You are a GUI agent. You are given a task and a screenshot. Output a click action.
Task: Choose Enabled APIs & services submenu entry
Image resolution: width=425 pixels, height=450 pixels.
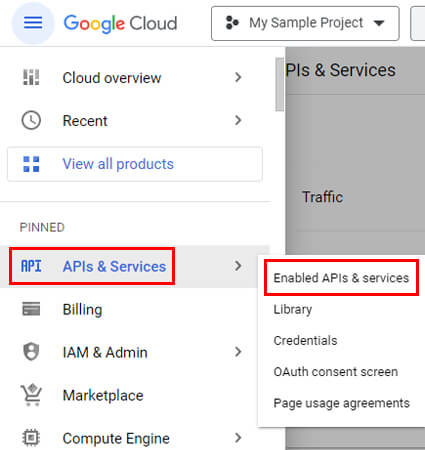pos(341,278)
